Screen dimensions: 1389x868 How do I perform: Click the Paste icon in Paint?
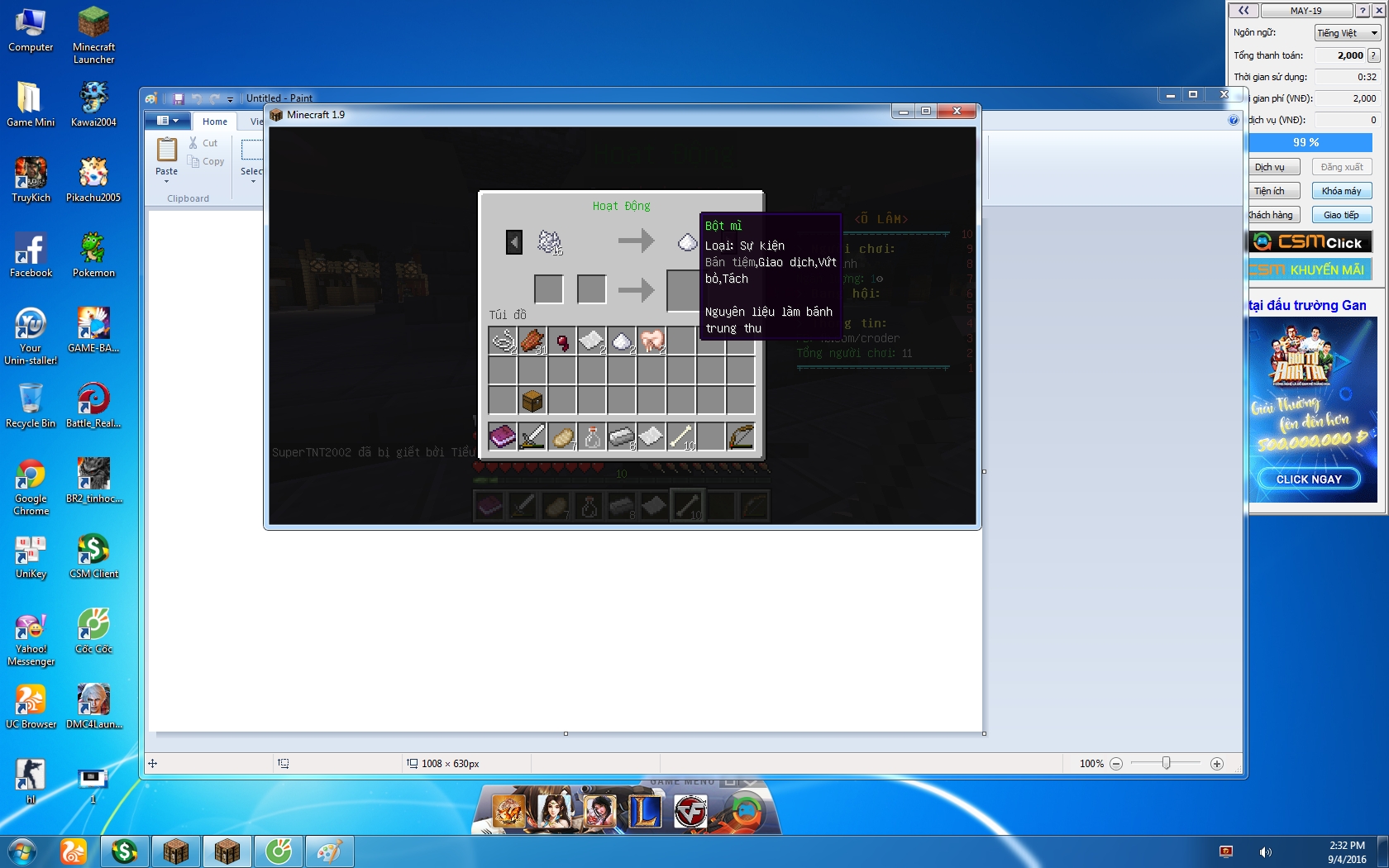tap(166, 150)
